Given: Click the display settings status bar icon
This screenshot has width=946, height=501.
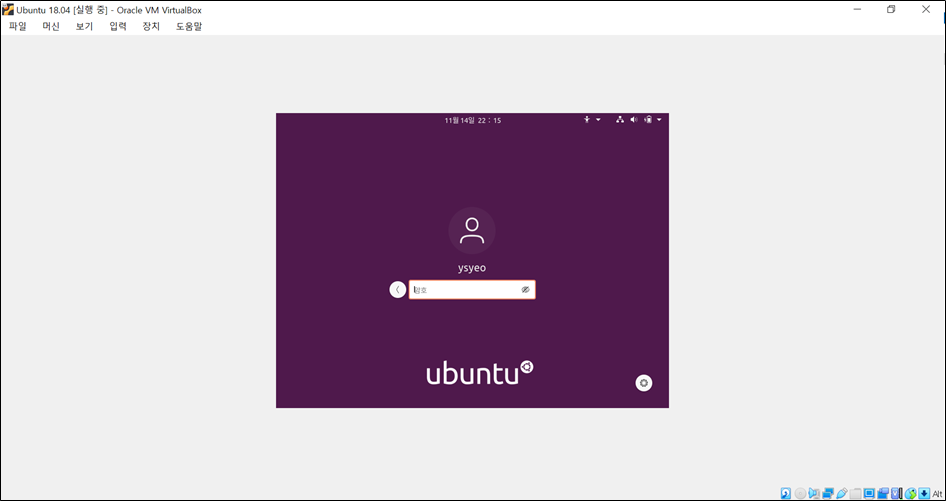Looking at the screenshot, I should tap(869, 493).
